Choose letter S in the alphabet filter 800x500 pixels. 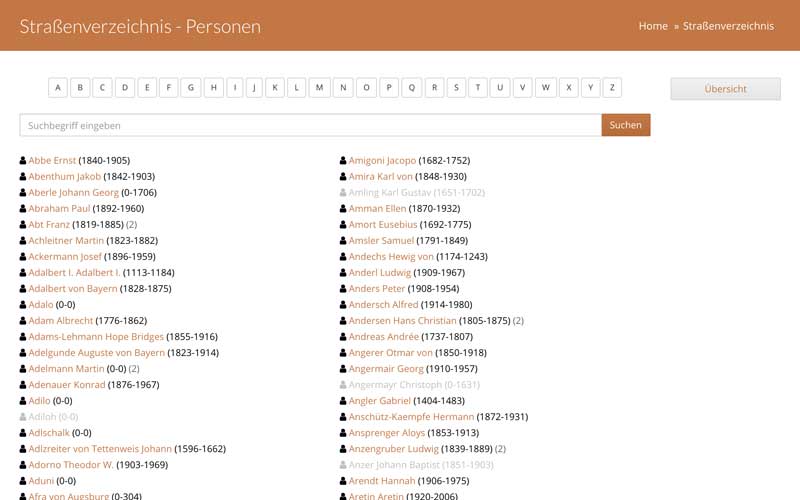[x=456, y=88]
